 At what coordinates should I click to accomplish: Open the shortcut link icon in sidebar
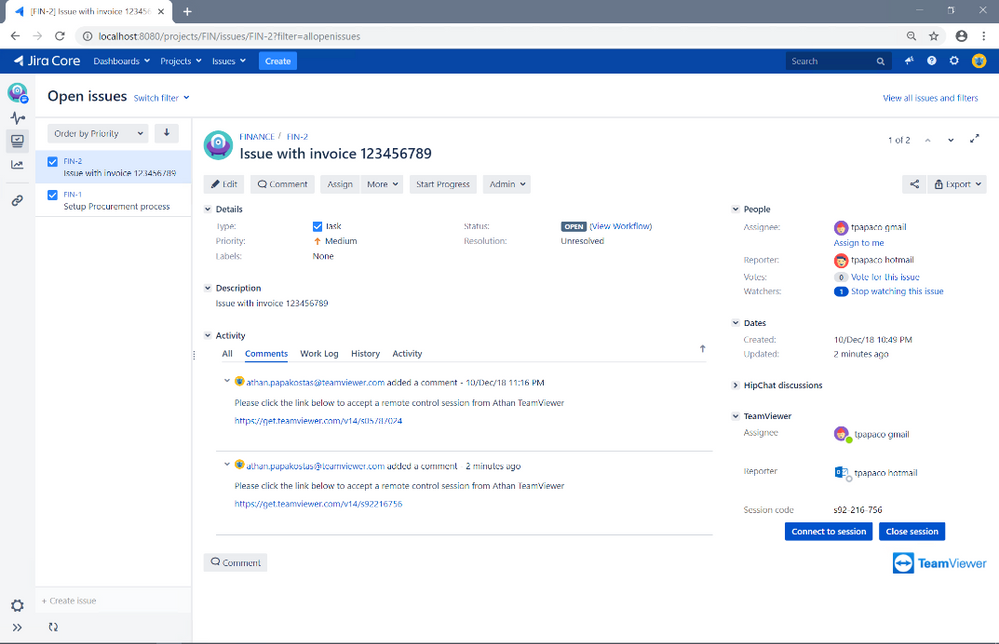(17, 201)
